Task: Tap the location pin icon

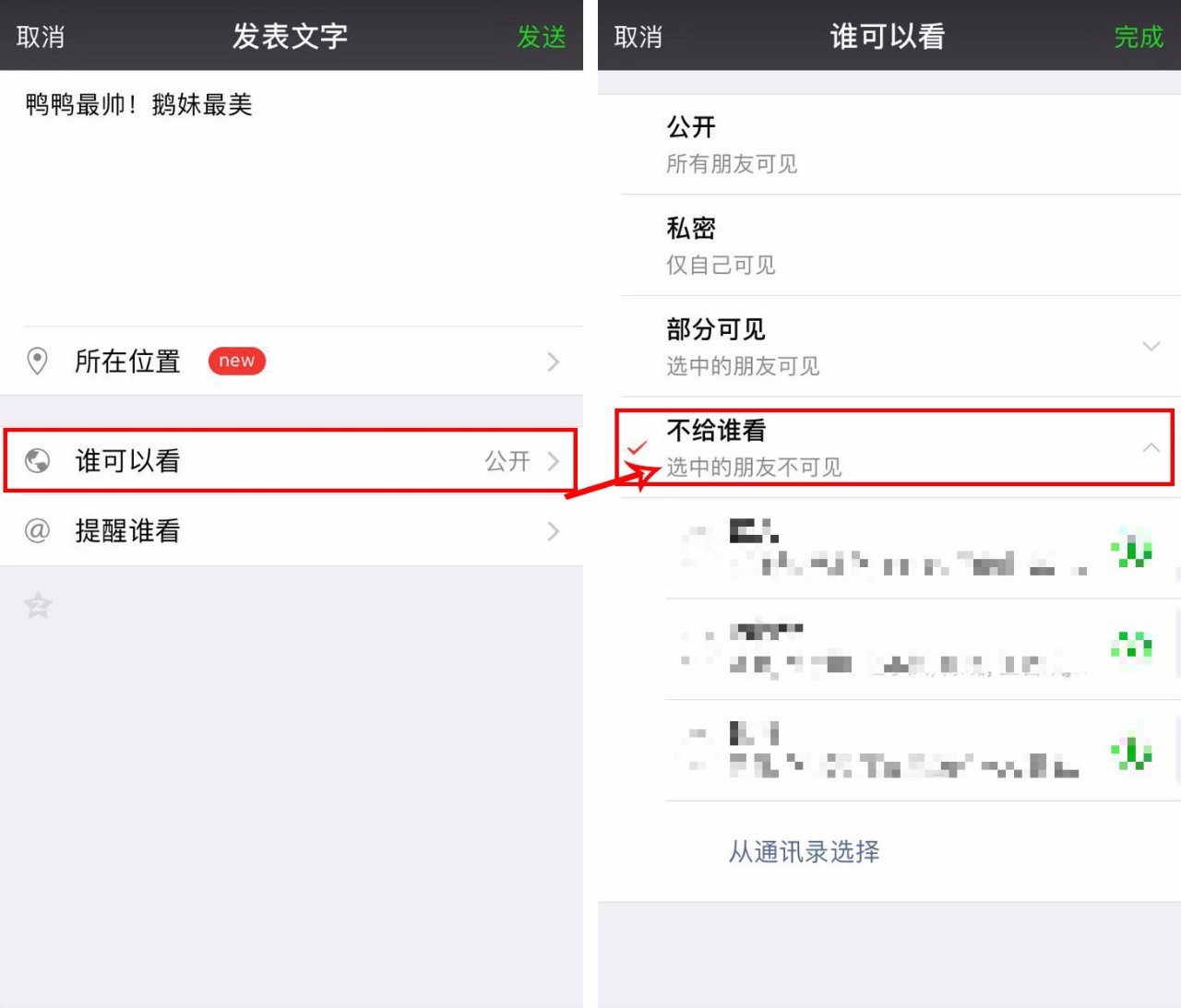Action: tap(37, 362)
